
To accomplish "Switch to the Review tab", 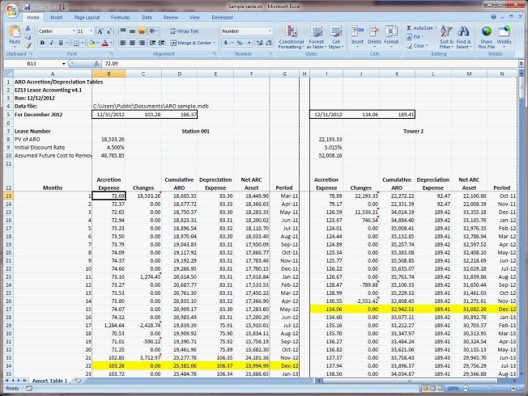I will pyautogui.click(x=171, y=18).
